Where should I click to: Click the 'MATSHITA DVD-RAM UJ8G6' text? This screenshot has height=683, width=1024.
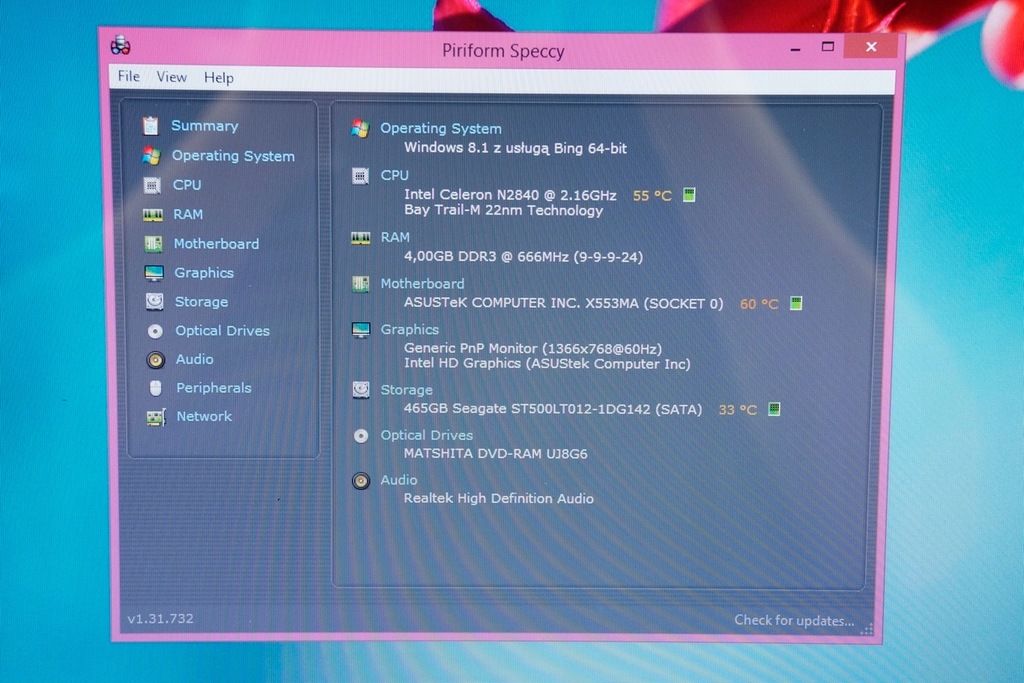coord(496,453)
